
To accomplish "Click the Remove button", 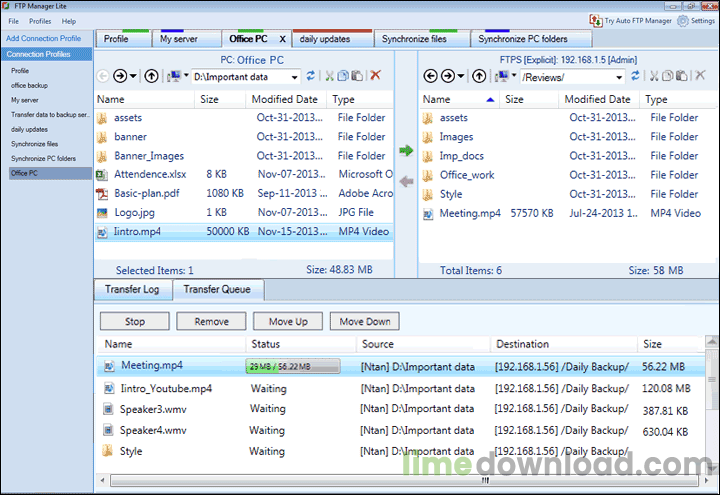I will coord(211,321).
